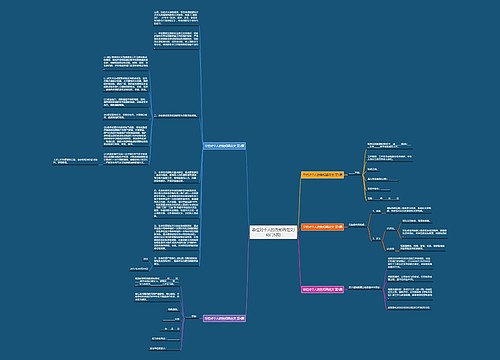The height and width of the screenshot is (360, 500).
Task: Select the far-left isolated leaf note
Action: (75, 161)
